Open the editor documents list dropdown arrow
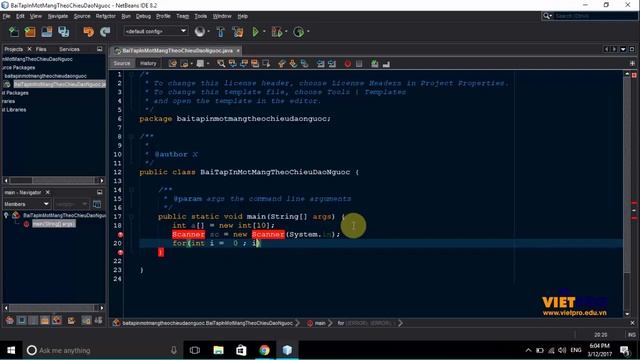 click(x=623, y=49)
